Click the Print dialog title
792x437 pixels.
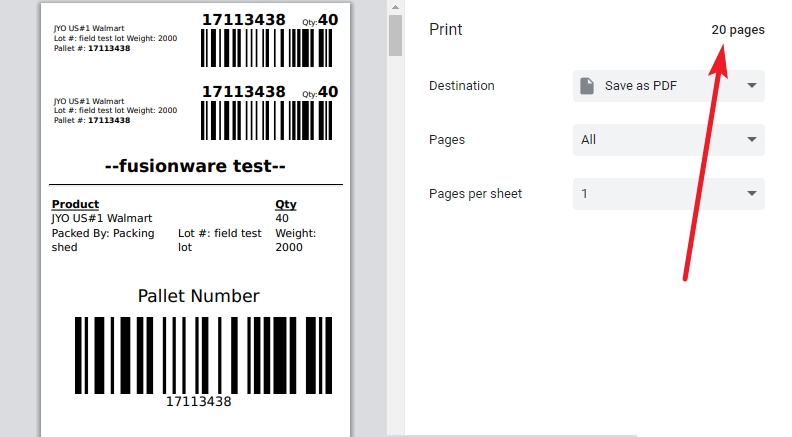(x=446, y=30)
